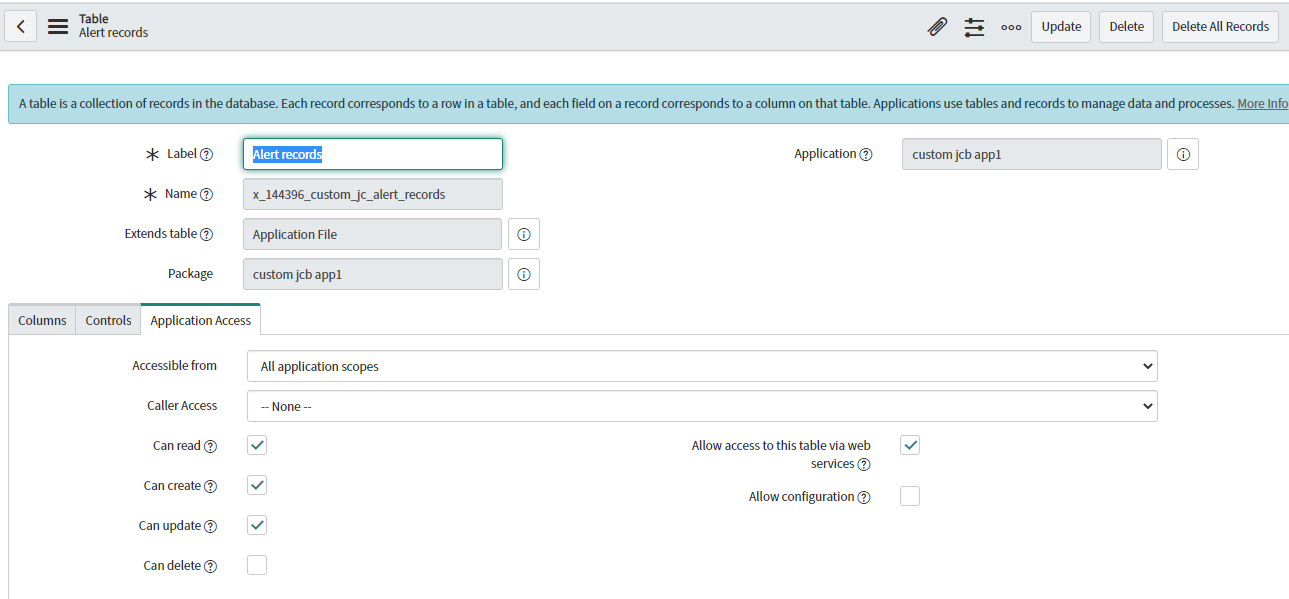
Task: Click the help icon next to Label
Action: pos(207,154)
